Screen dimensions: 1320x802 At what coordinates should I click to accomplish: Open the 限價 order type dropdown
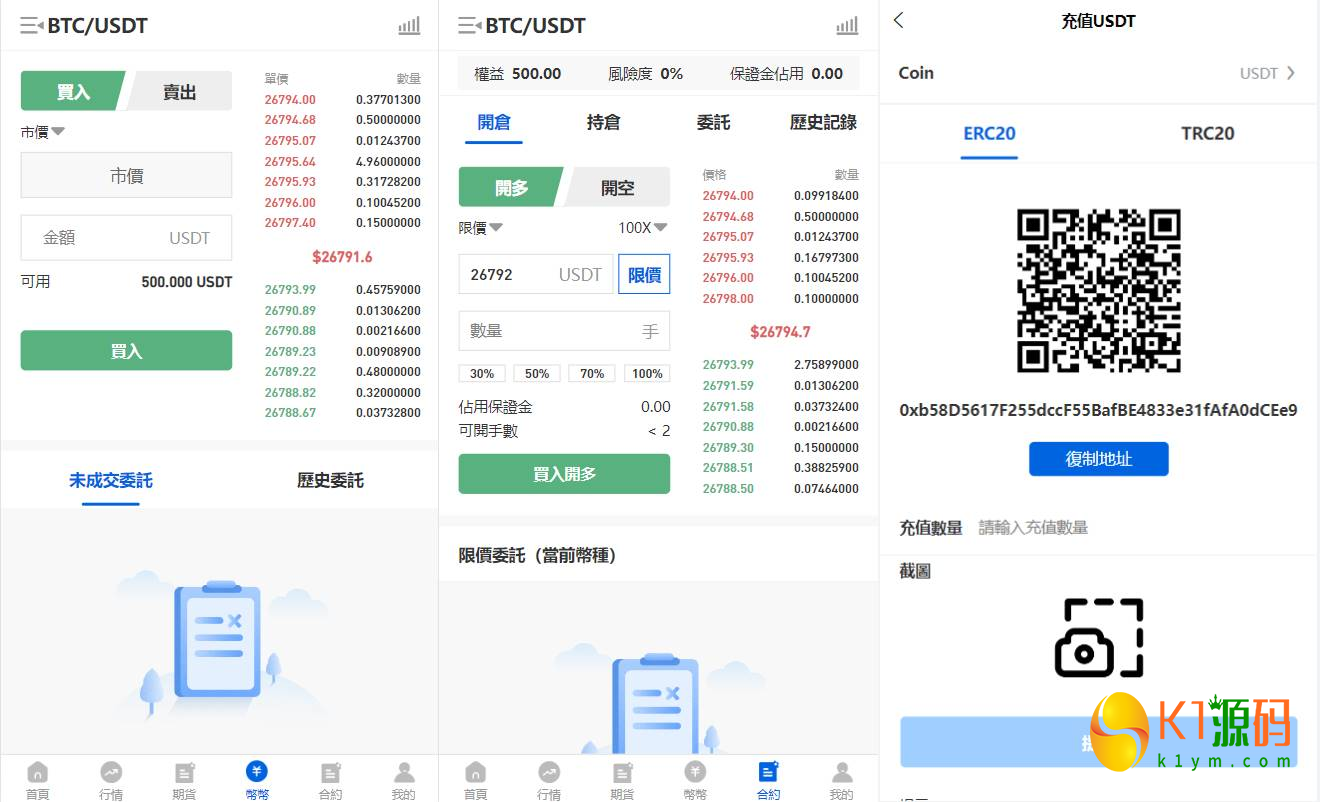click(481, 227)
